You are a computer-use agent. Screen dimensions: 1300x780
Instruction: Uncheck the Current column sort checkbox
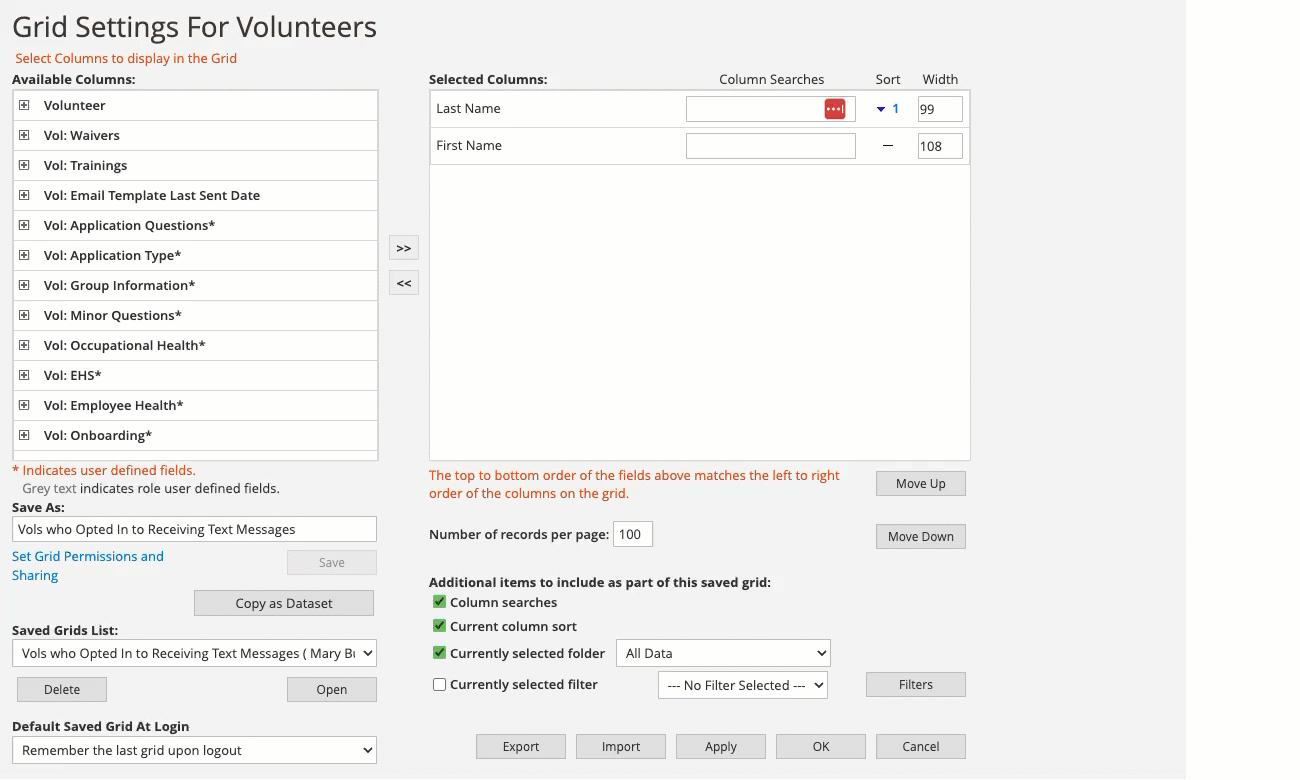439,626
